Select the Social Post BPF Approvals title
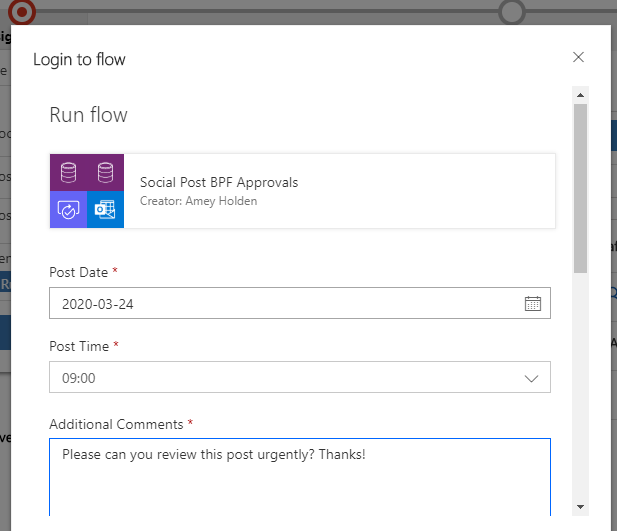 (219, 183)
